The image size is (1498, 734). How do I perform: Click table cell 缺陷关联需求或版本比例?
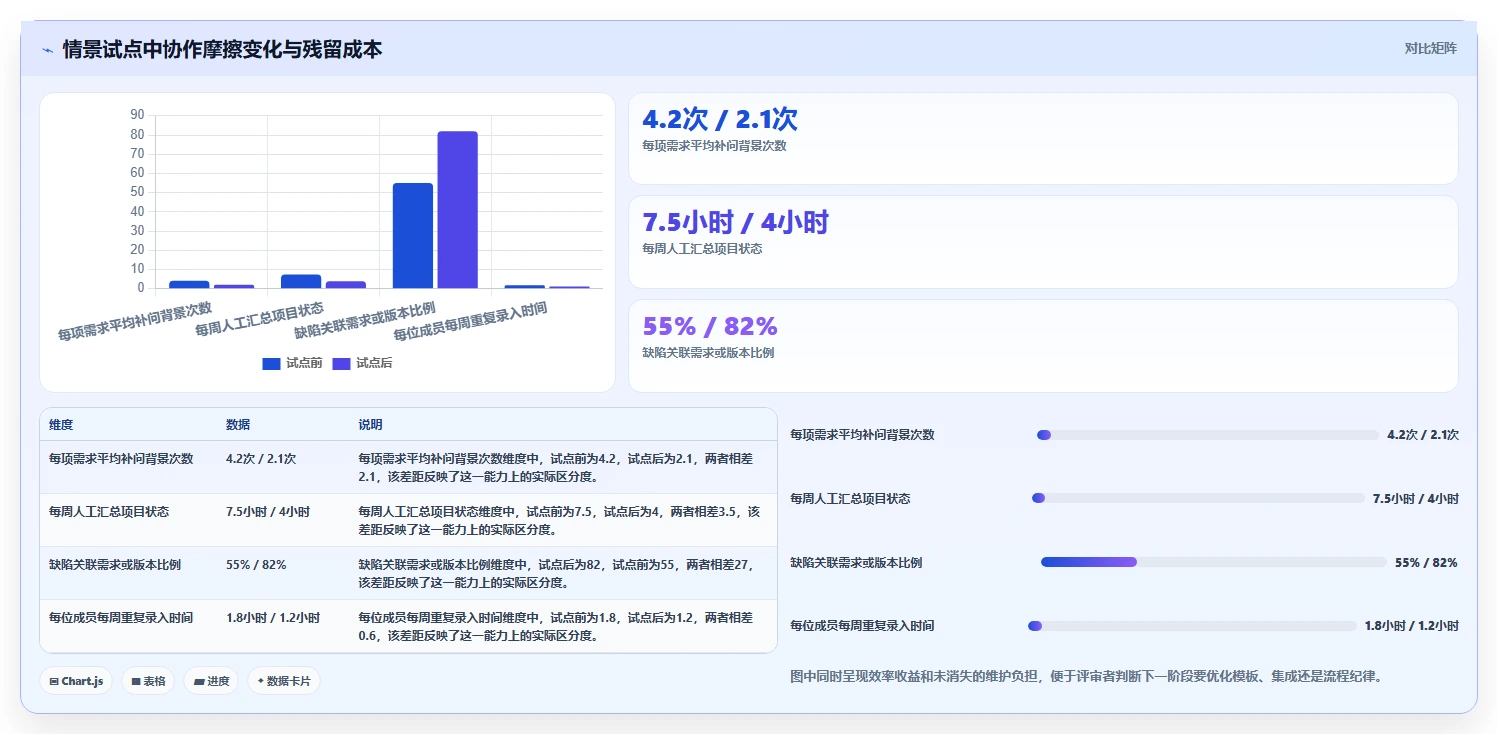coord(115,565)
